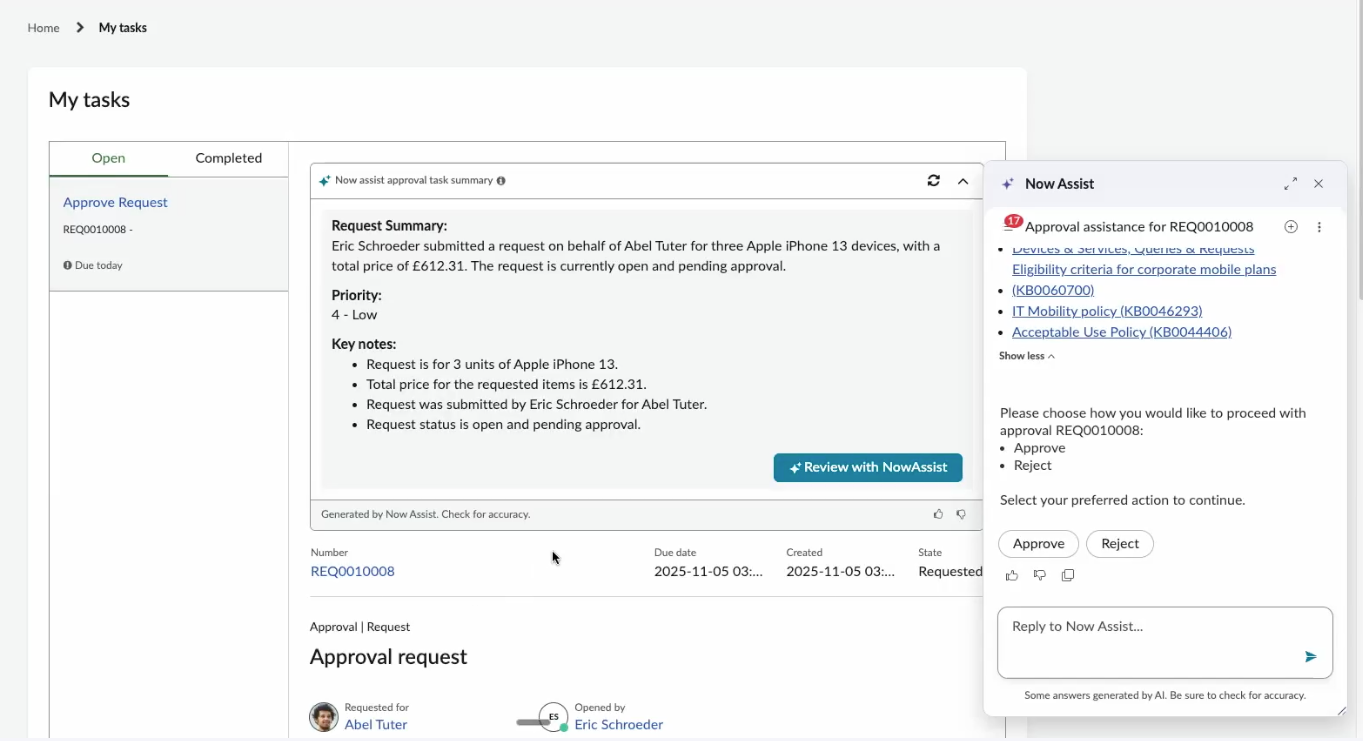This screenshot has height=741, width=1363.
Task: Start a new Now Assist conversation
Action: click(1291, 227)
